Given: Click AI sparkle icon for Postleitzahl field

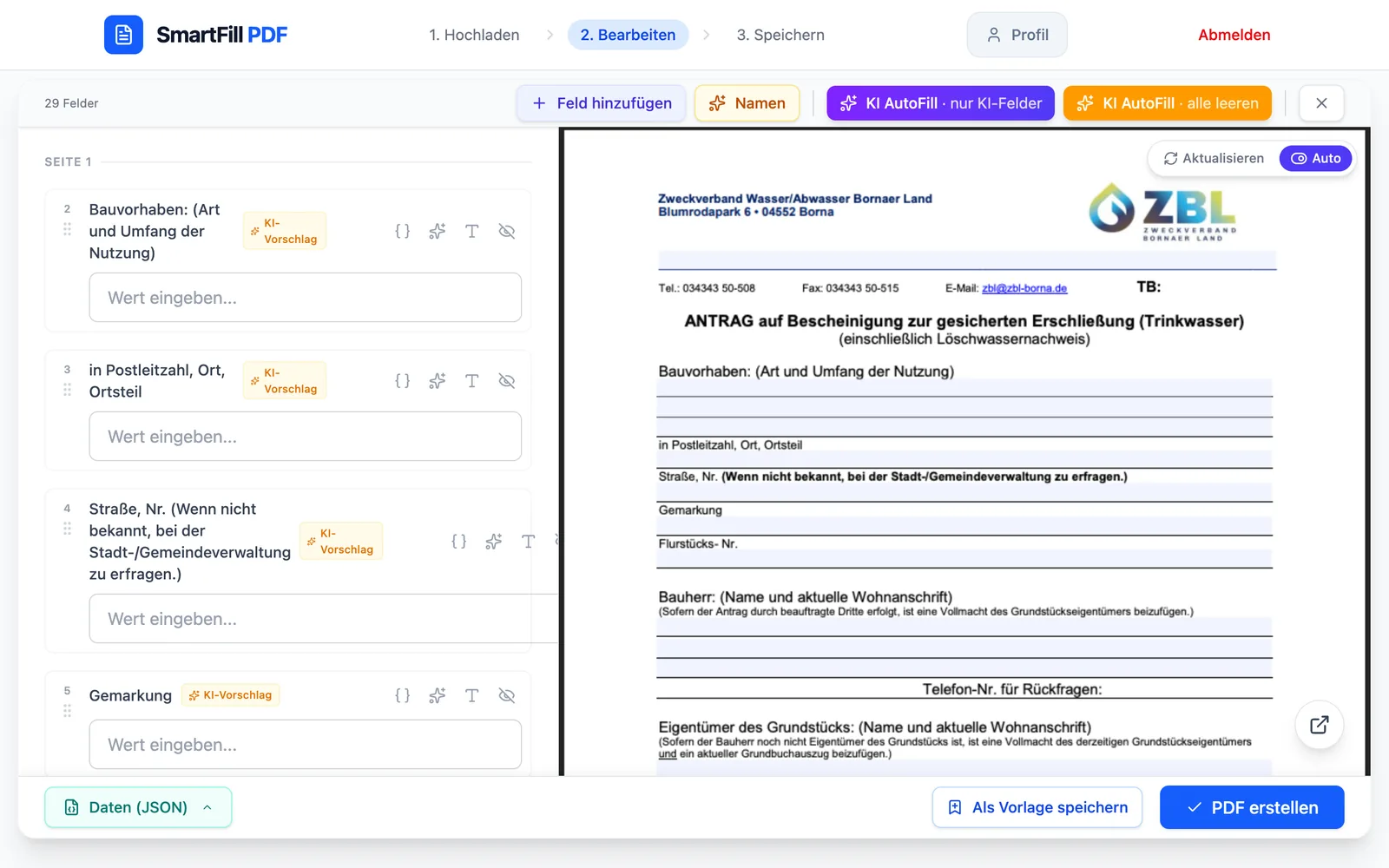Looking at the screenshot, I should tap(437, 381).
